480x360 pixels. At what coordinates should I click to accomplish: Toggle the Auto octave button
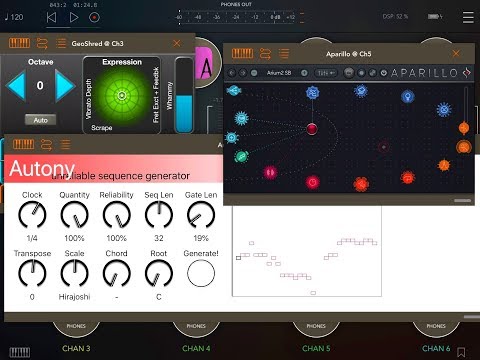click(41, 120)
